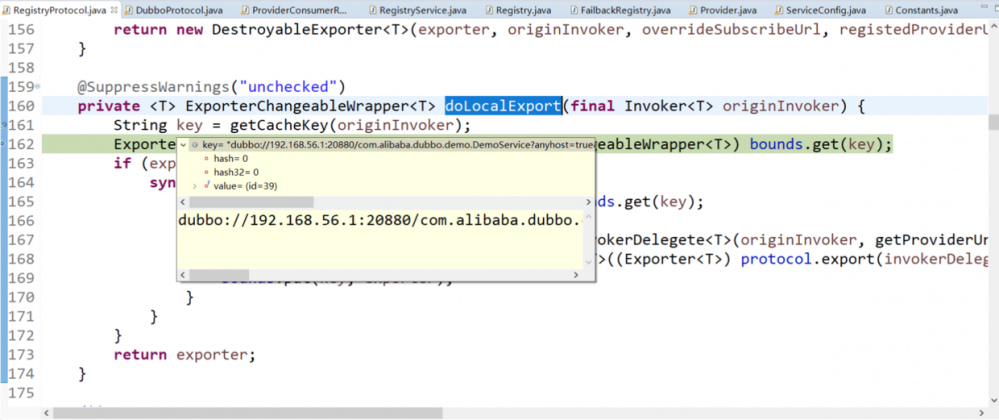999x420 pixels.
Task: Click getCacheKey on line 161
Action: (x=277, y=125)
